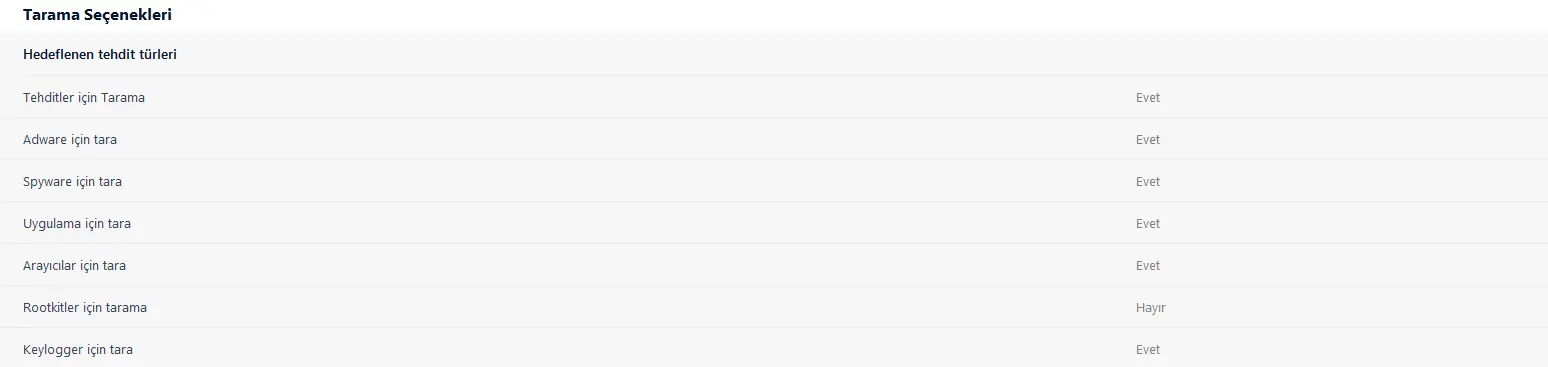Screen dimensions: 1548x367
Task: Open the Adware için tara settings row
Action: pos(774,139)
